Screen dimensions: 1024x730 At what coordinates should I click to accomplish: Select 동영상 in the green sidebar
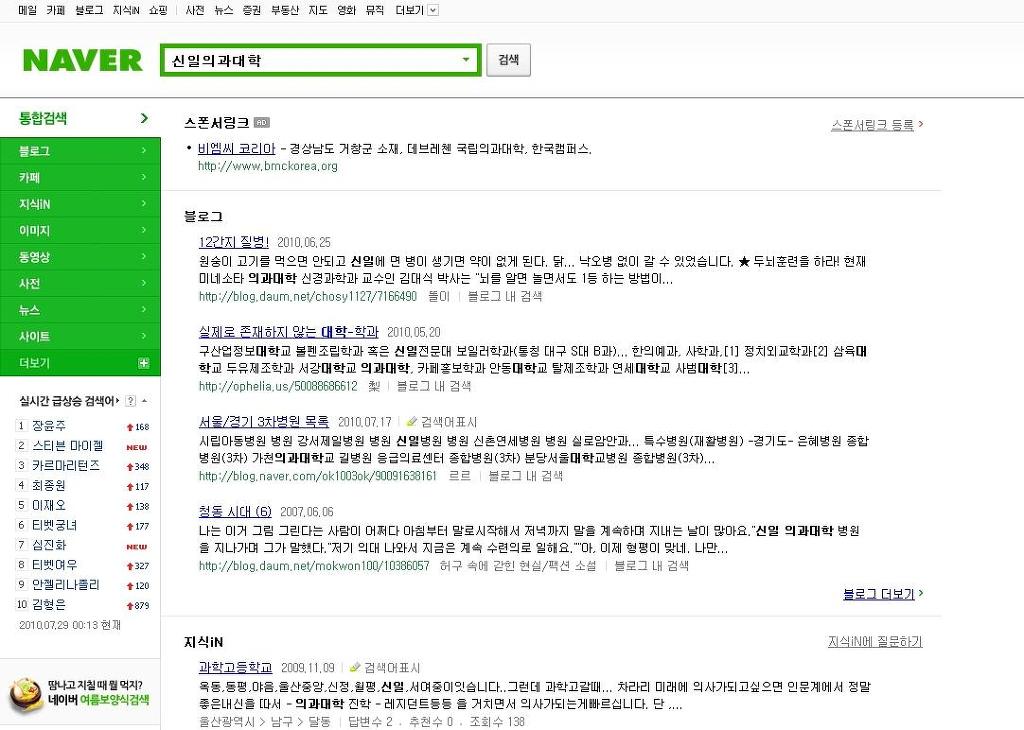pyautogui.click(x=80, y=257)
